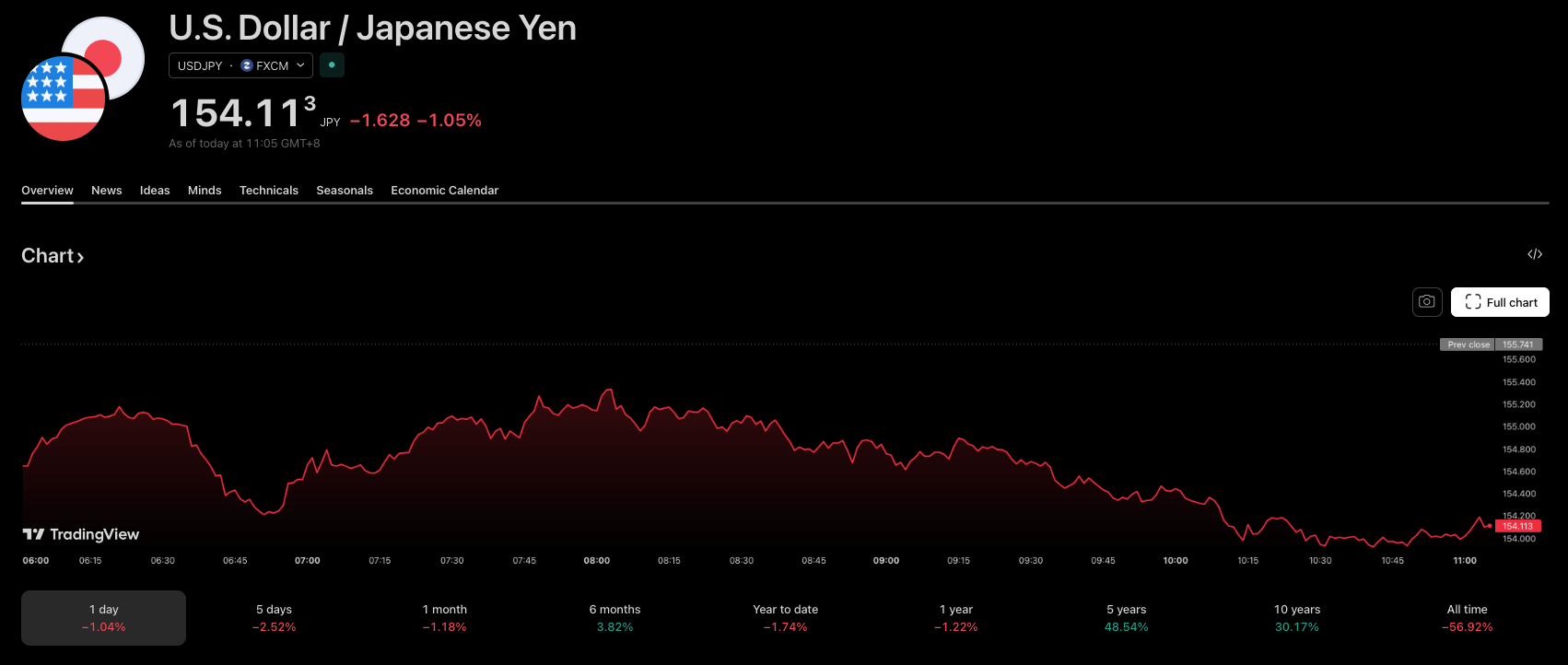Click the 07:00 time axis label
This screenshot has height=665, width=1568.
(x=308, y=561)
